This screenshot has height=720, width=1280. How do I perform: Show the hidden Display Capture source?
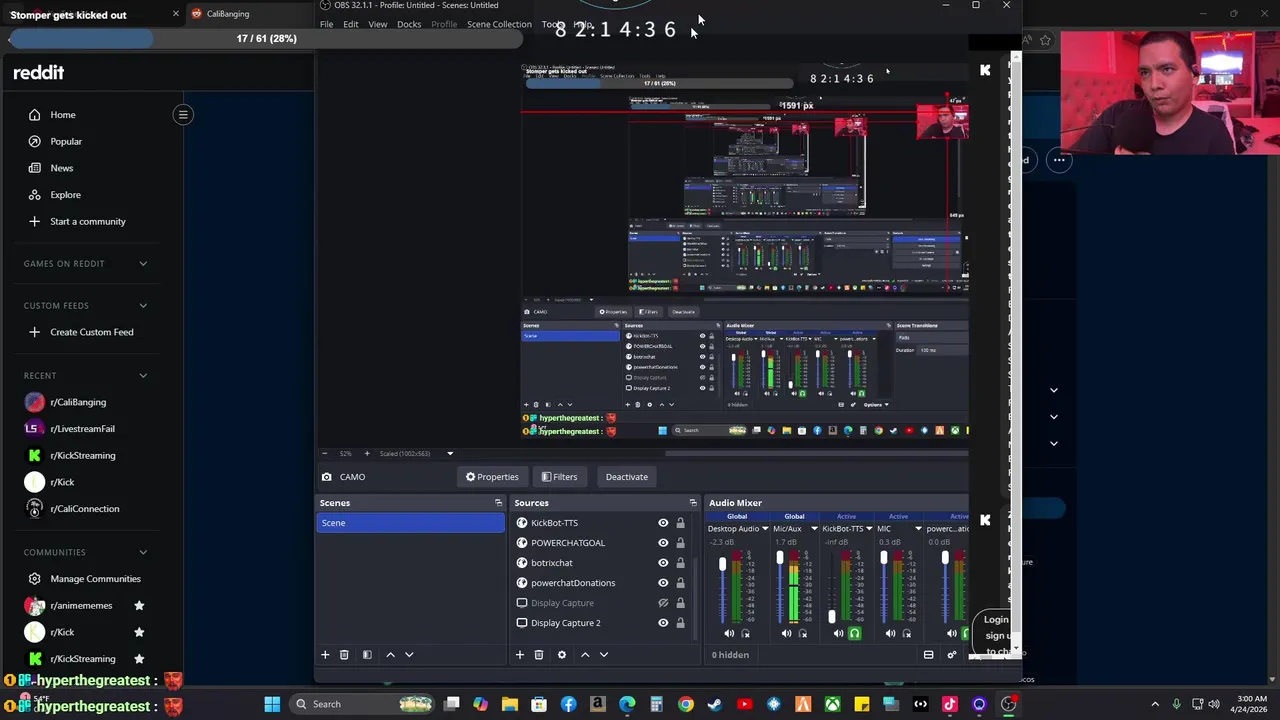pyautogui.click(x=663, y=603)
